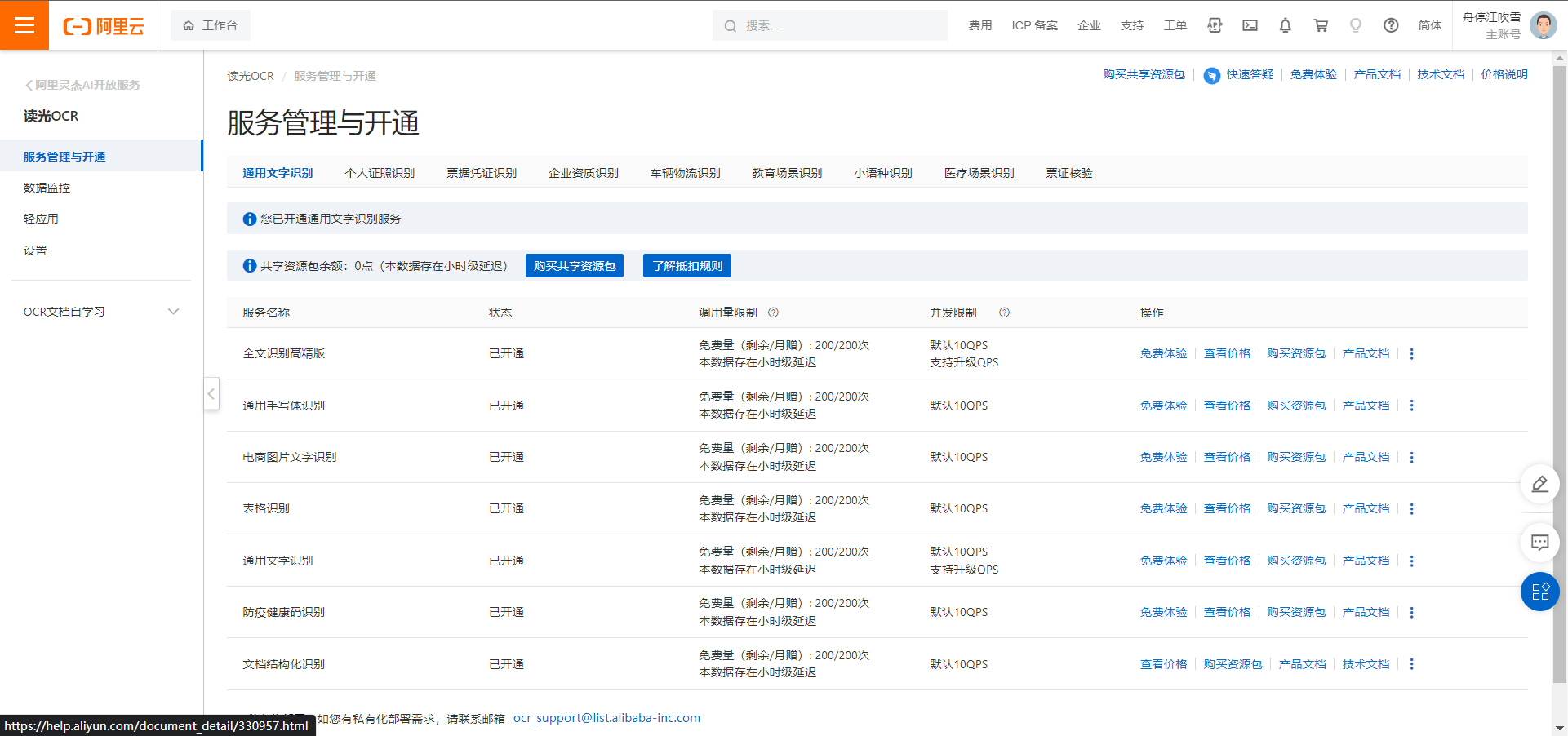This screenshot has width=1568, height=736.
Task: Click top-right 购买共享资源包 link
Action: point(1144,74)
